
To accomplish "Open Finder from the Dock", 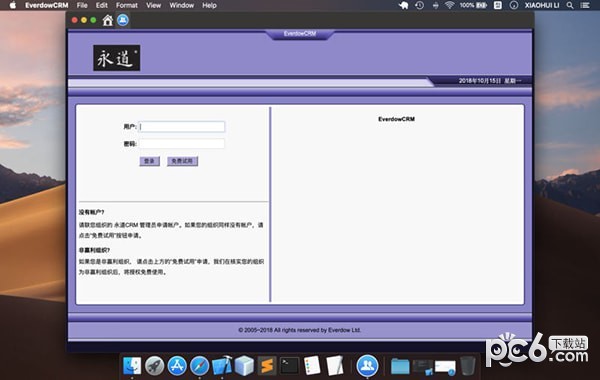I will point(132,366).
